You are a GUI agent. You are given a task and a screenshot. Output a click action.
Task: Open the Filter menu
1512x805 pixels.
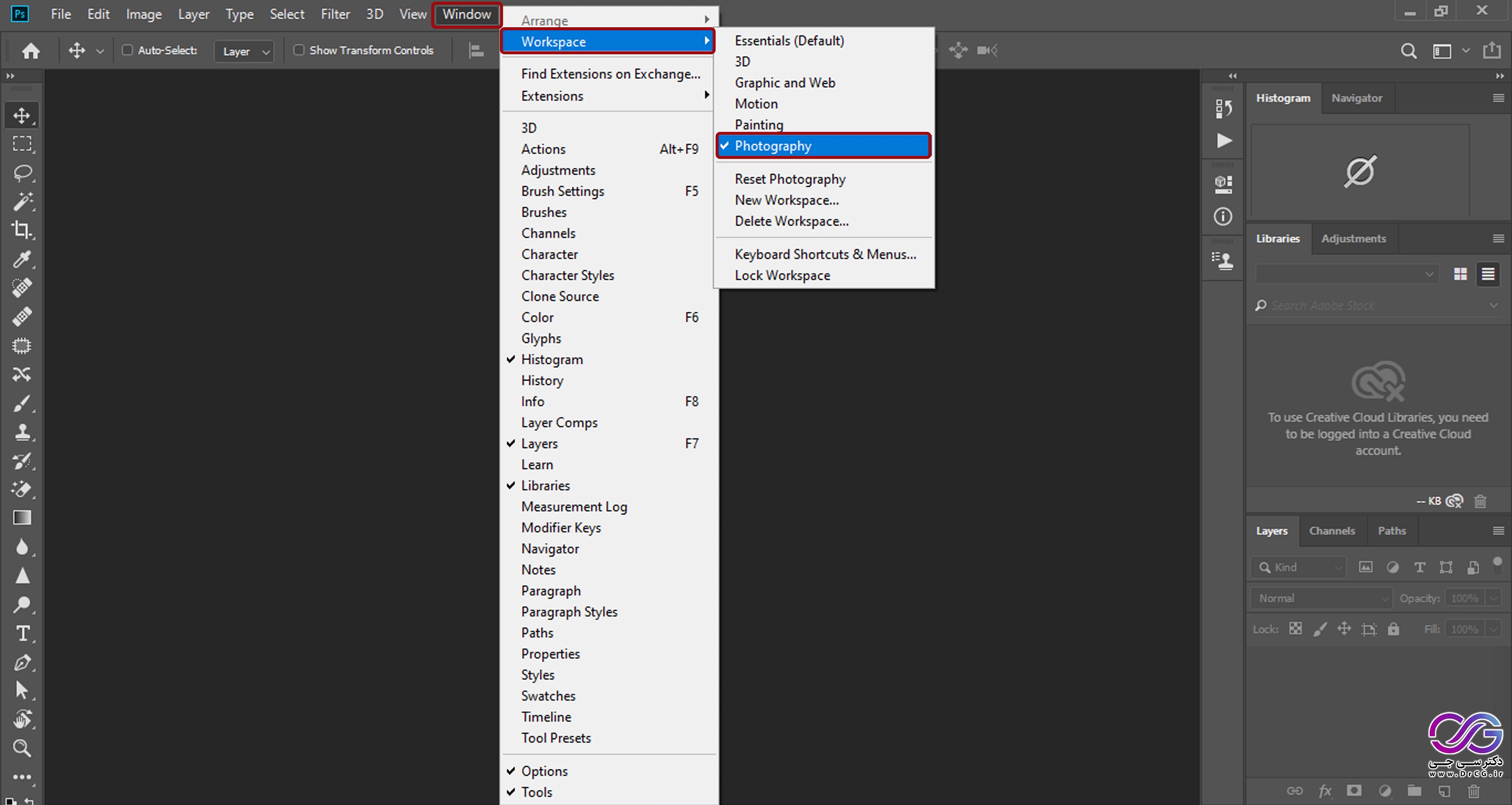[335, 14]
